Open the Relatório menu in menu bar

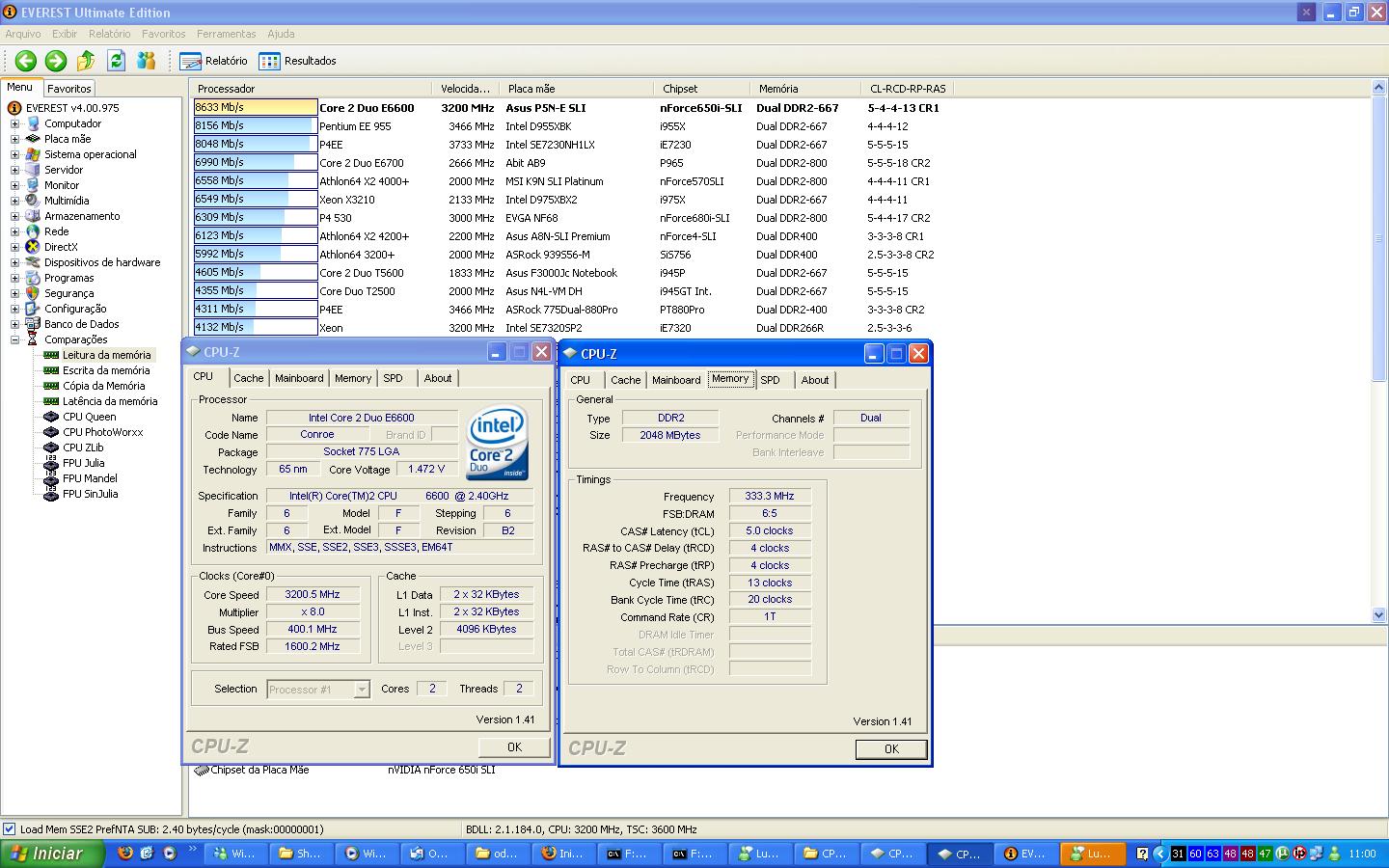(109, 34)
